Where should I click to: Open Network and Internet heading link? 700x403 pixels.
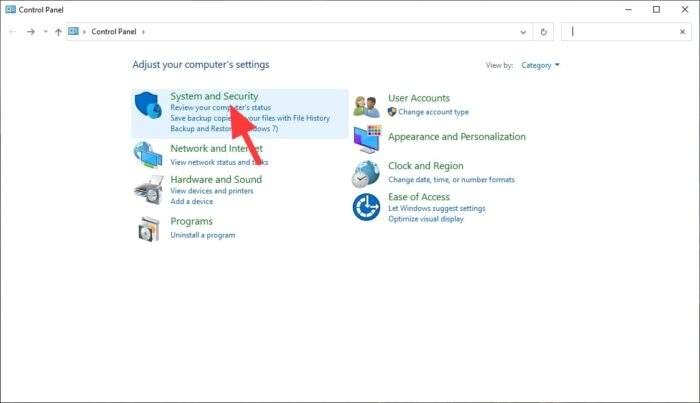pos(217,148)
